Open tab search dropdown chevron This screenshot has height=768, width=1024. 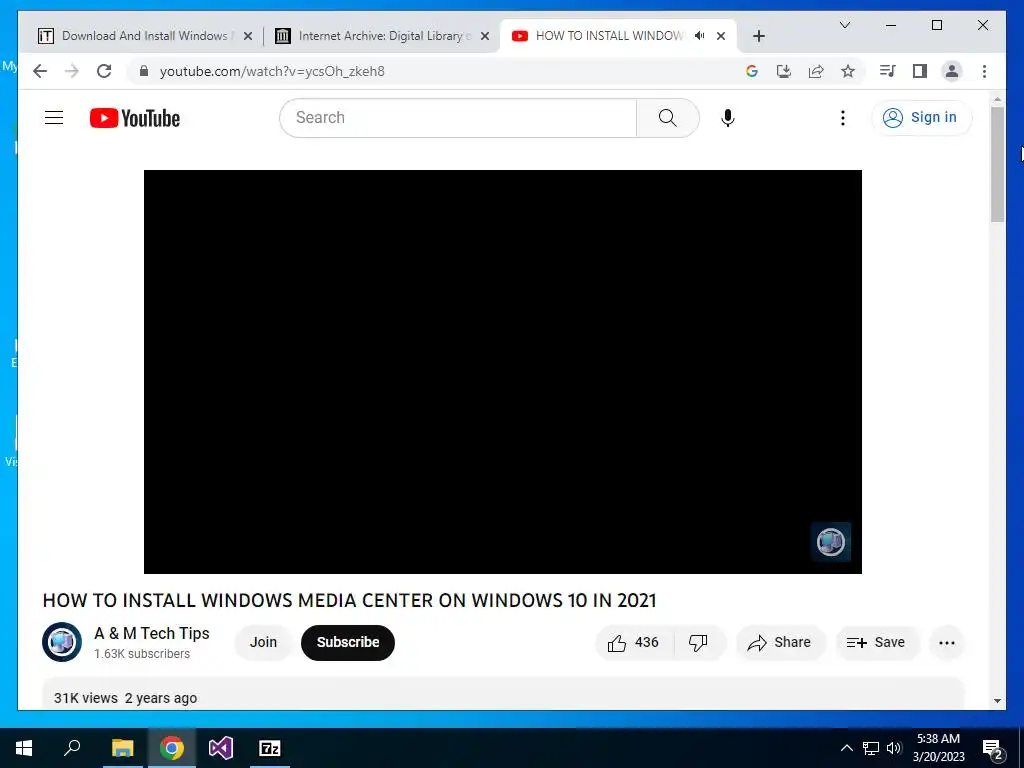tap(844, 25)
